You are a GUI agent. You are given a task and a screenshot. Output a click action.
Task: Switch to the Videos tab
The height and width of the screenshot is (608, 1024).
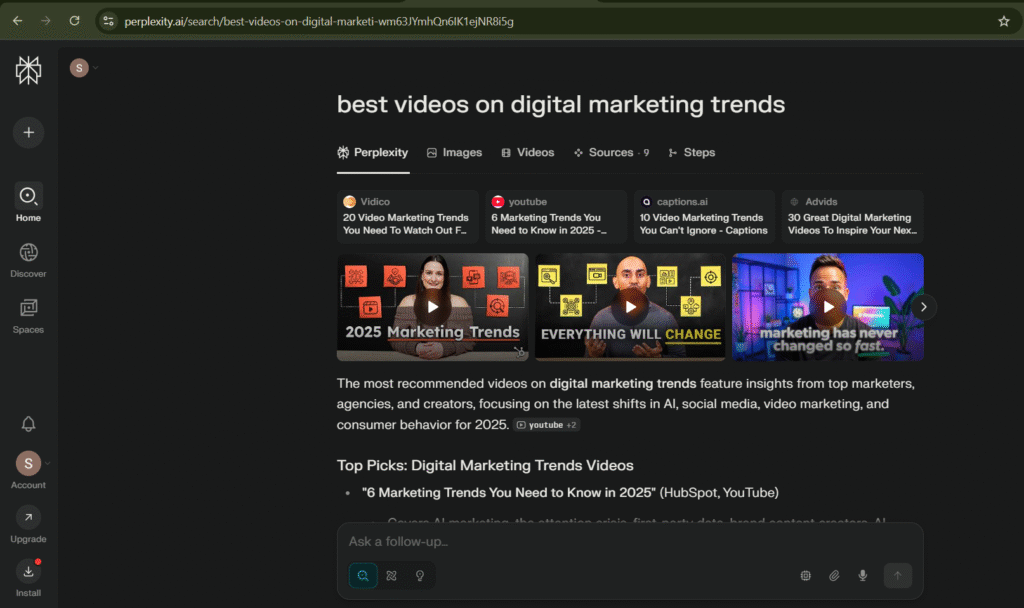527,152
